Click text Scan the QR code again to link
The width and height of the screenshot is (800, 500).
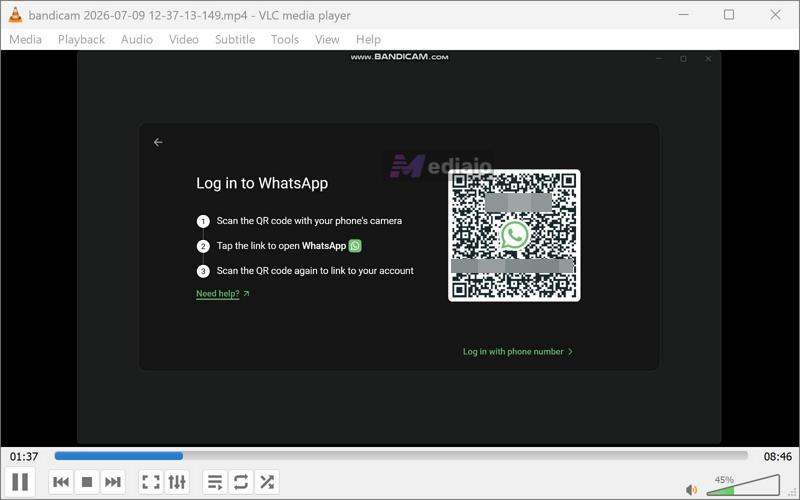pyautogui.click(x=315, y=271)
